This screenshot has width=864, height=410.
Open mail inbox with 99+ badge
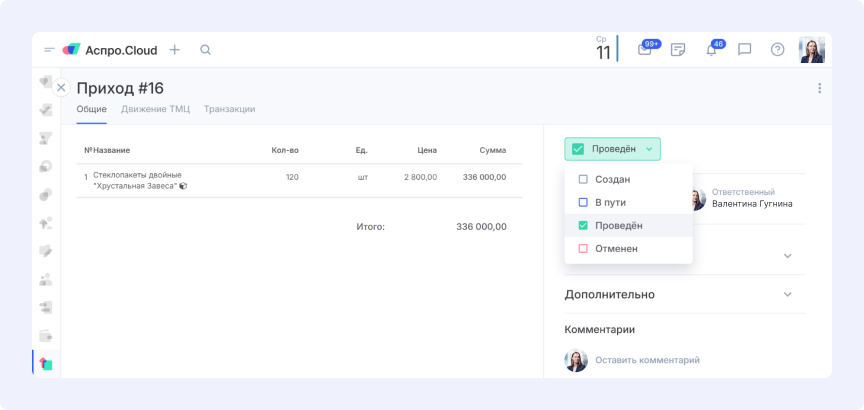pyautogui.click(x=645, y=50)
